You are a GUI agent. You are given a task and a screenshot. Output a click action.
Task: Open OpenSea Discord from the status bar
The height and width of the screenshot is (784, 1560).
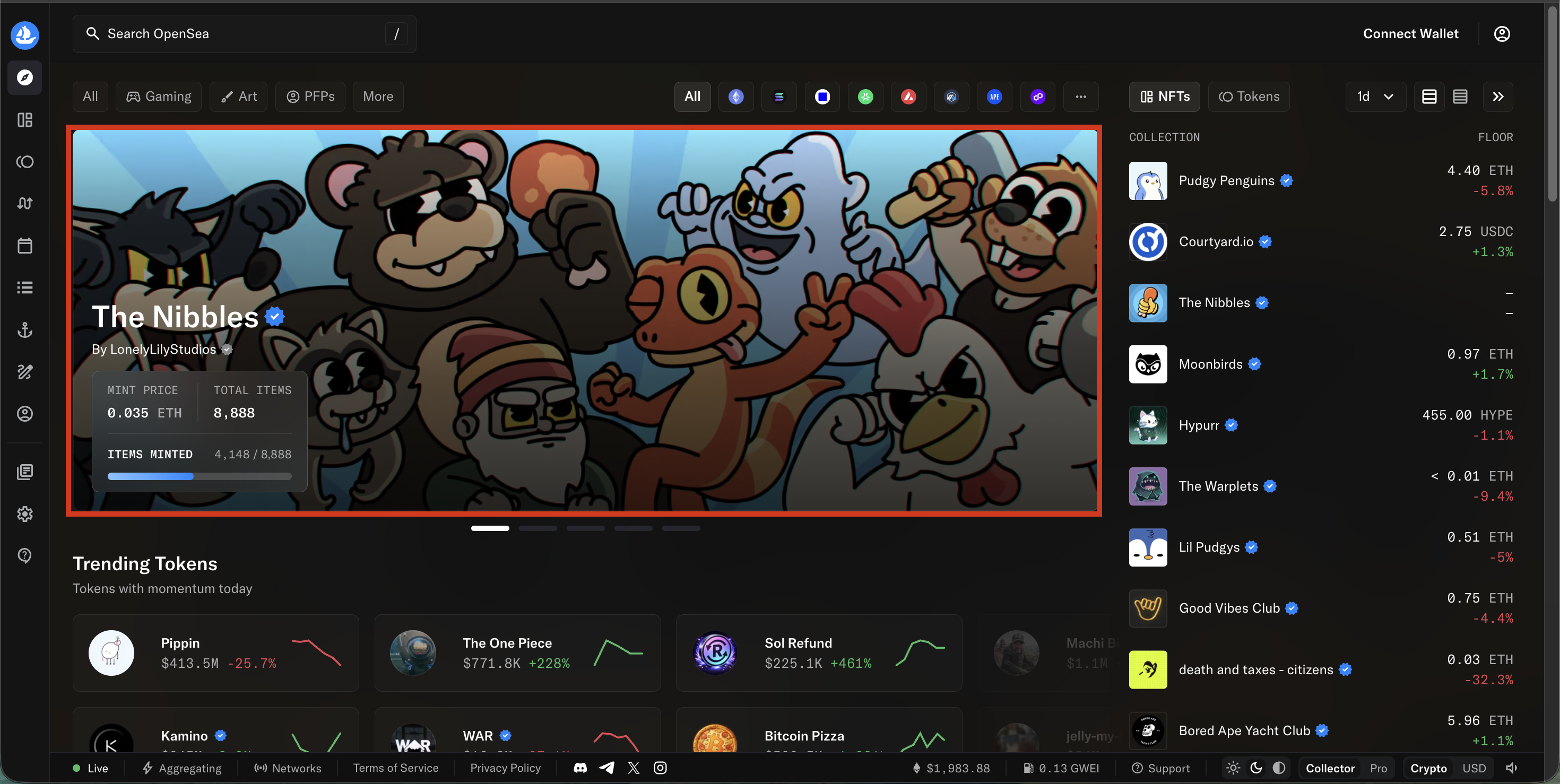click(579, 768)
